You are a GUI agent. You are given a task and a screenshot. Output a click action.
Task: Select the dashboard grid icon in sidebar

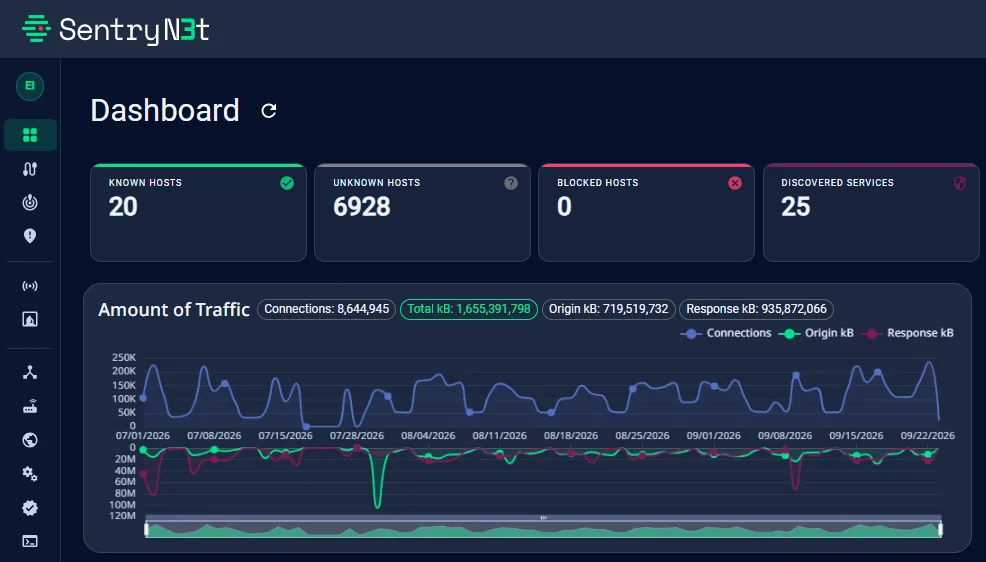coord(30,135)
